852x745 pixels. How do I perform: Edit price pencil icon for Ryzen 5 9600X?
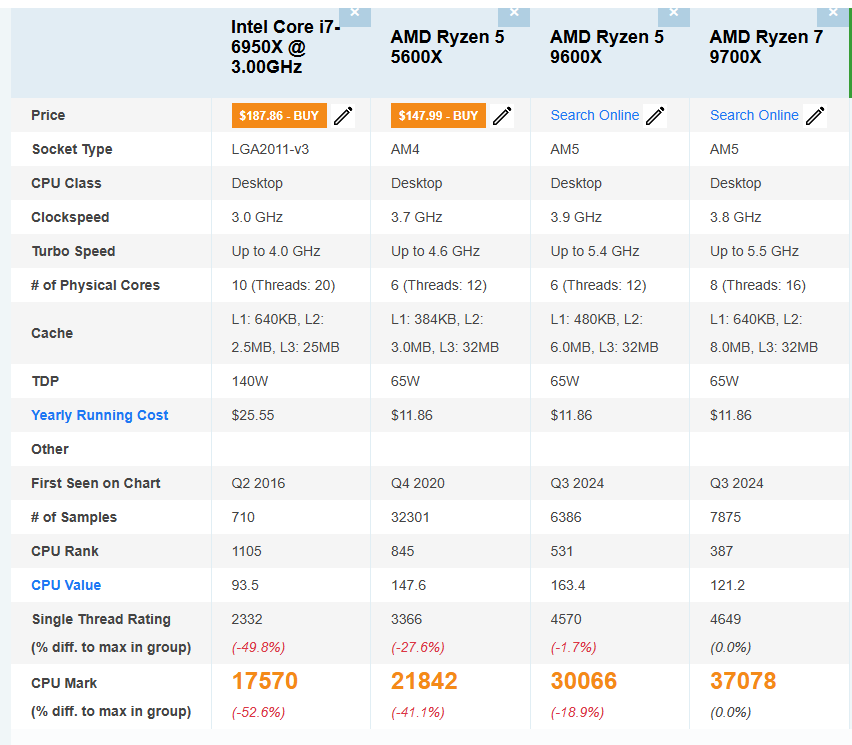pyautogui.click(x=655, y=116)
